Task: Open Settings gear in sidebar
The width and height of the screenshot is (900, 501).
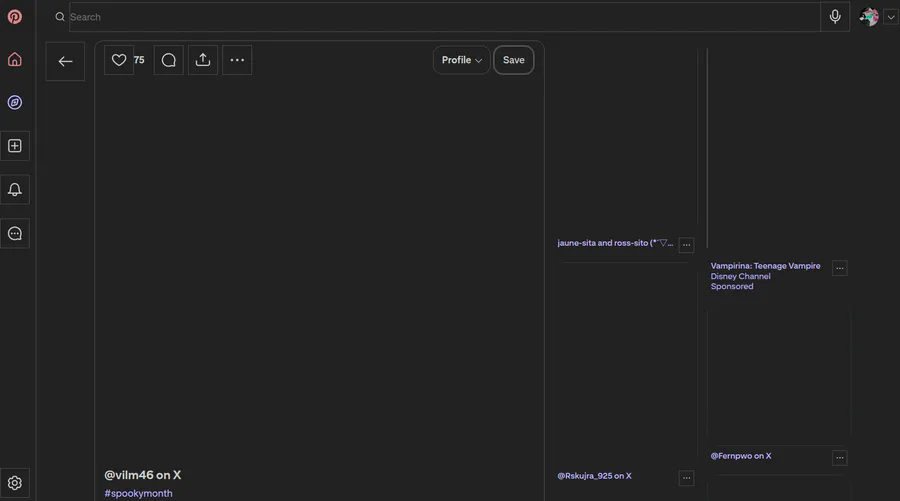Action: (15, 483)
